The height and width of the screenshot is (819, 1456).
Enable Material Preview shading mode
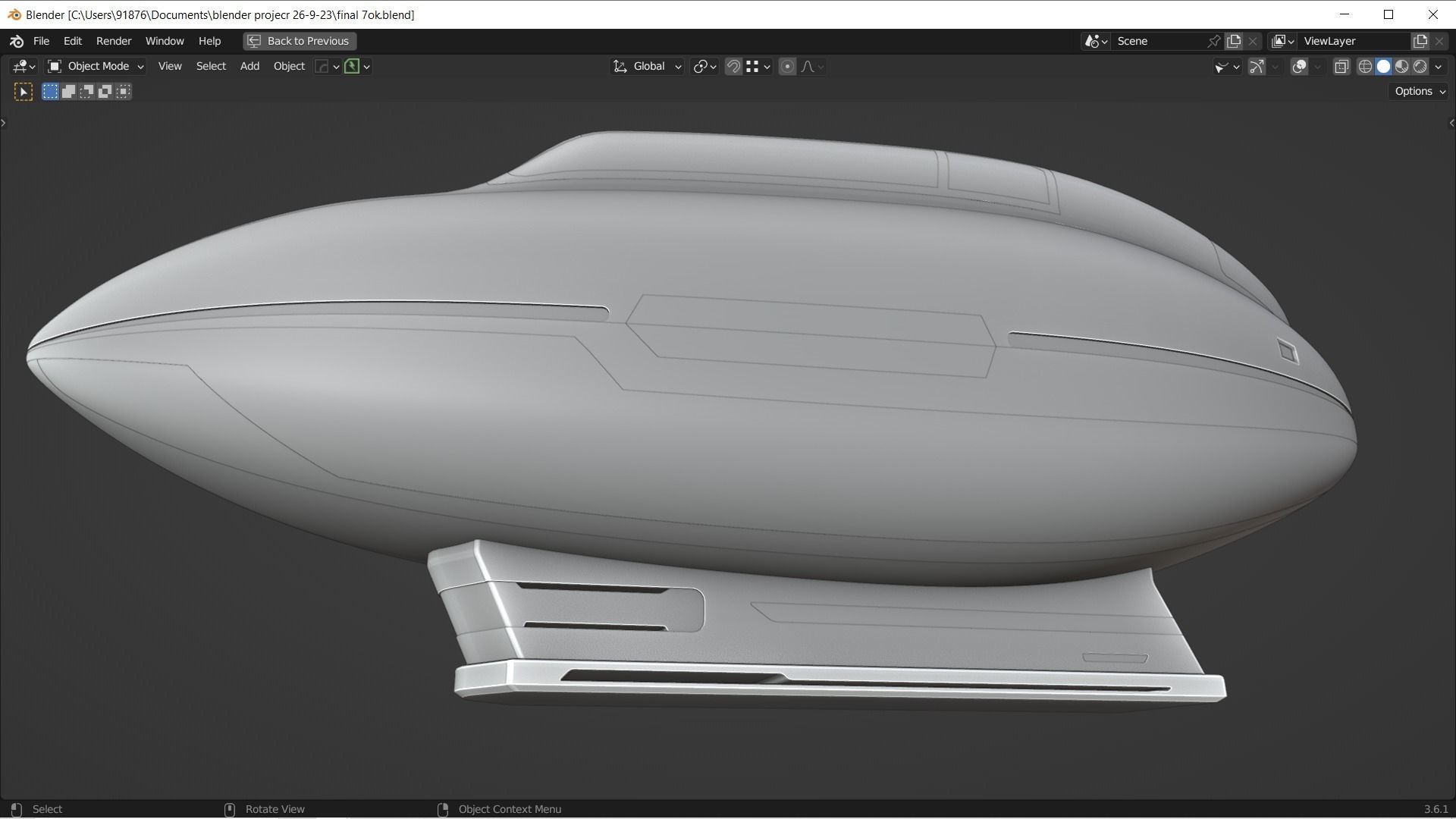(1401, 67)
